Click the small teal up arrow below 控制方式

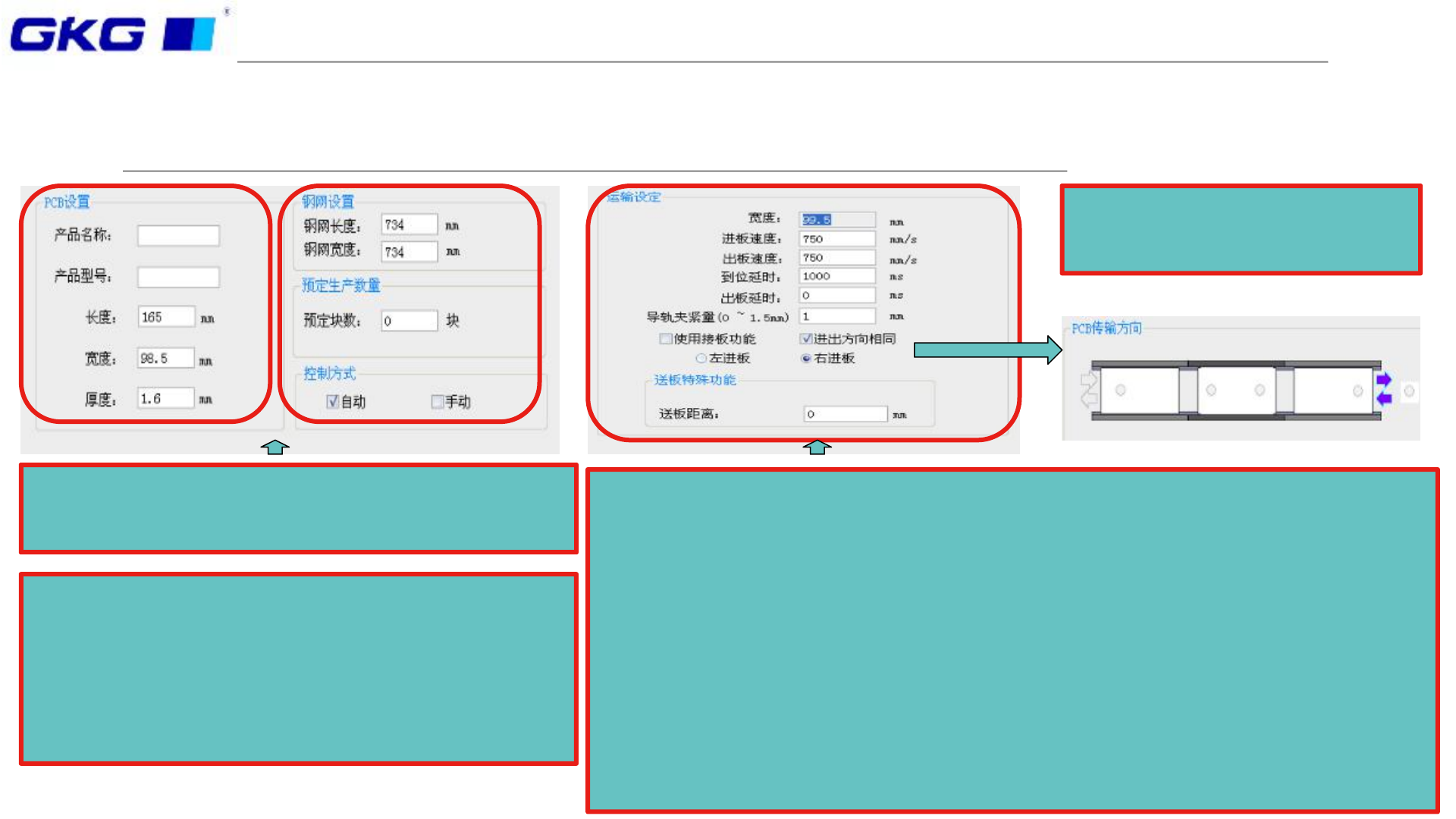click(x=275, y=447)
